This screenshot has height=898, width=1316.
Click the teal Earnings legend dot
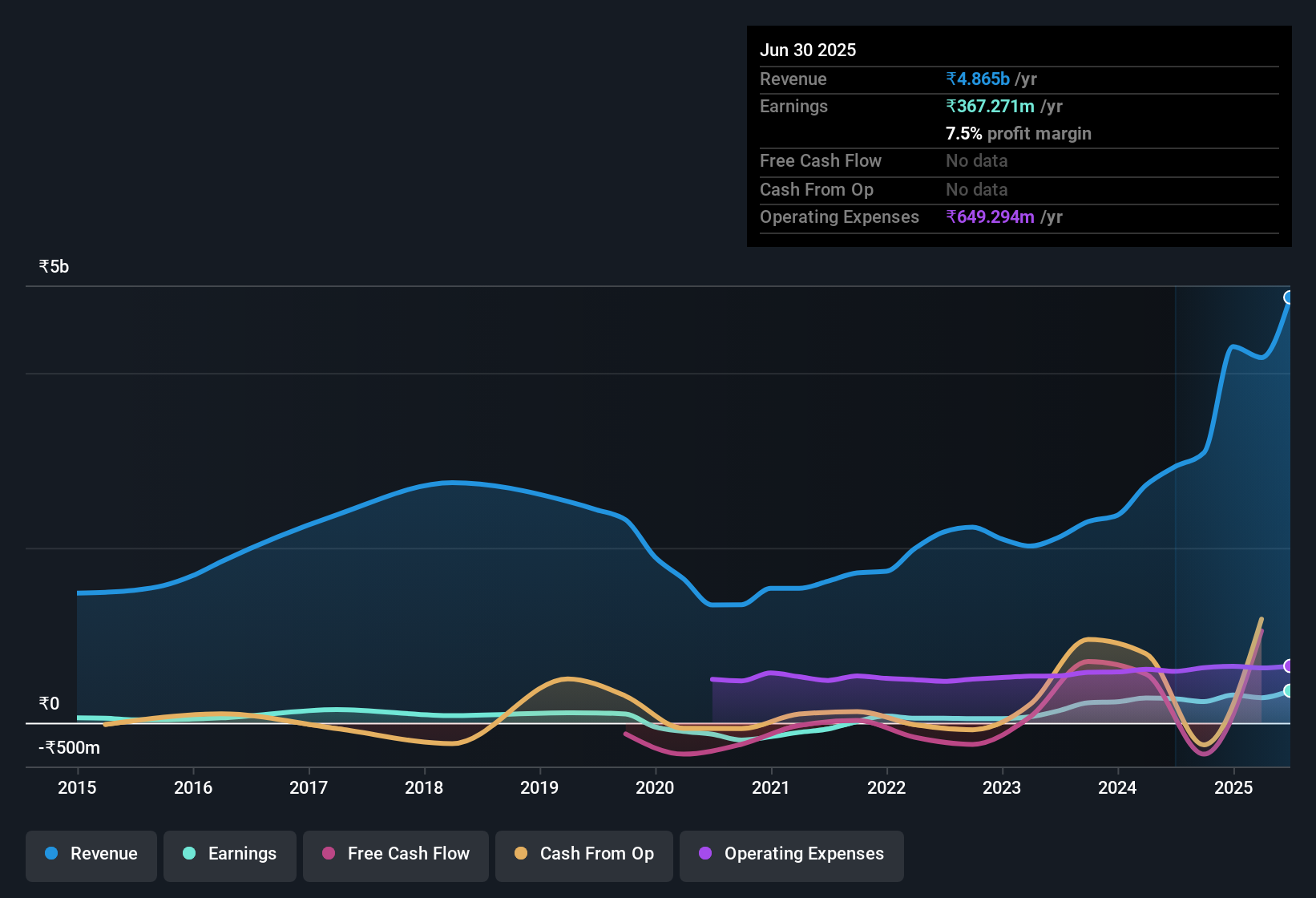[x=189, y=854]
